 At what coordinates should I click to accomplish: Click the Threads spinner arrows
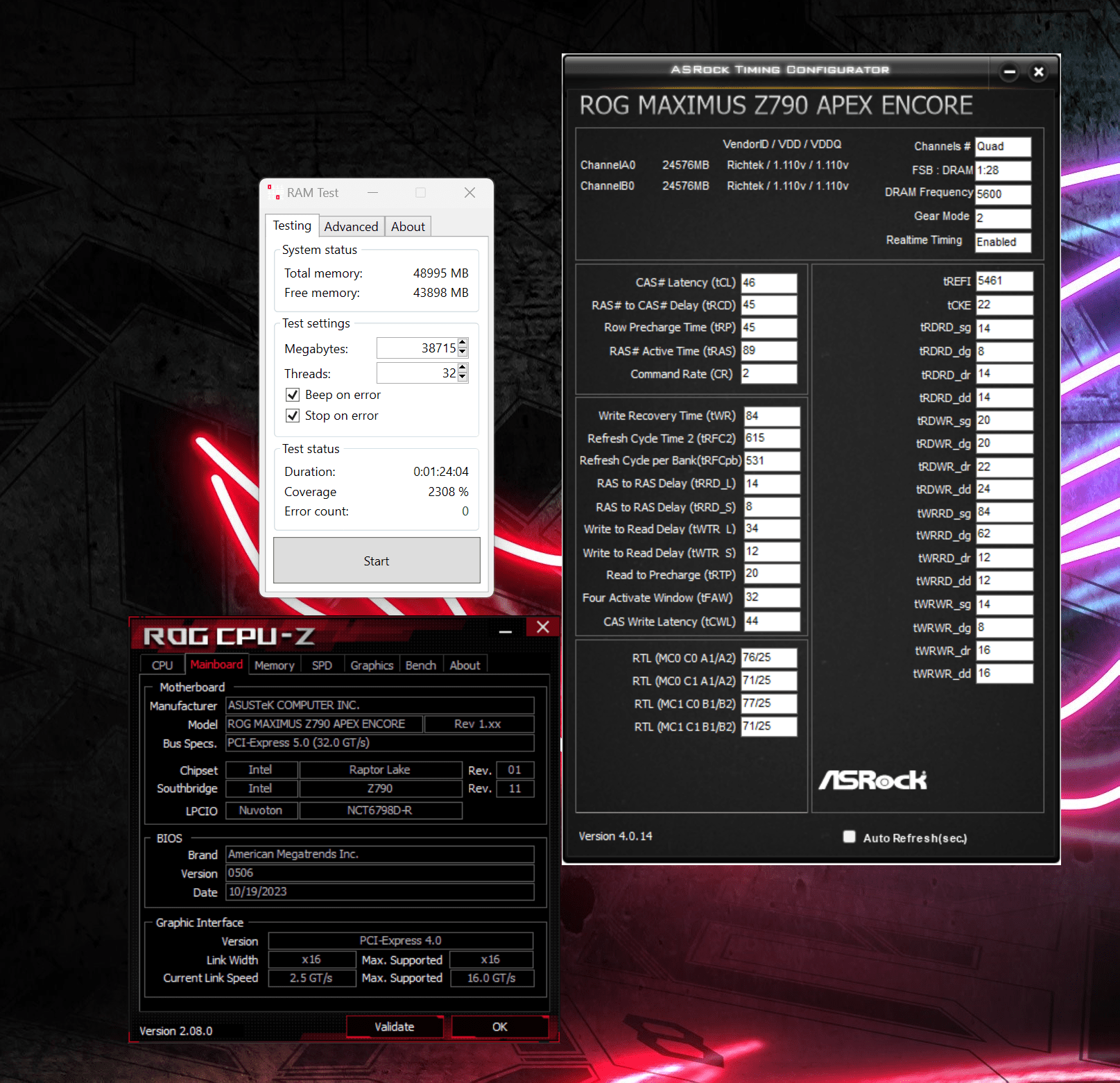[x=463, y=373]
